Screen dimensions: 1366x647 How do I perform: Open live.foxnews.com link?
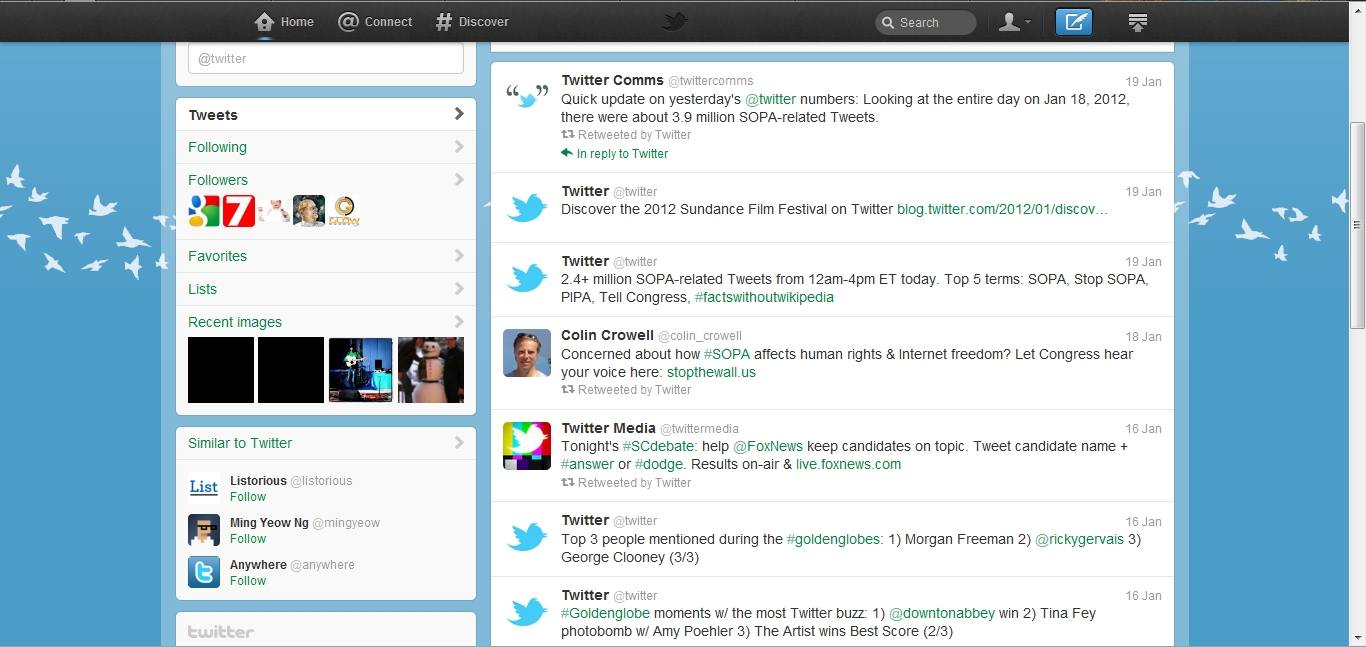pos(848,464)
